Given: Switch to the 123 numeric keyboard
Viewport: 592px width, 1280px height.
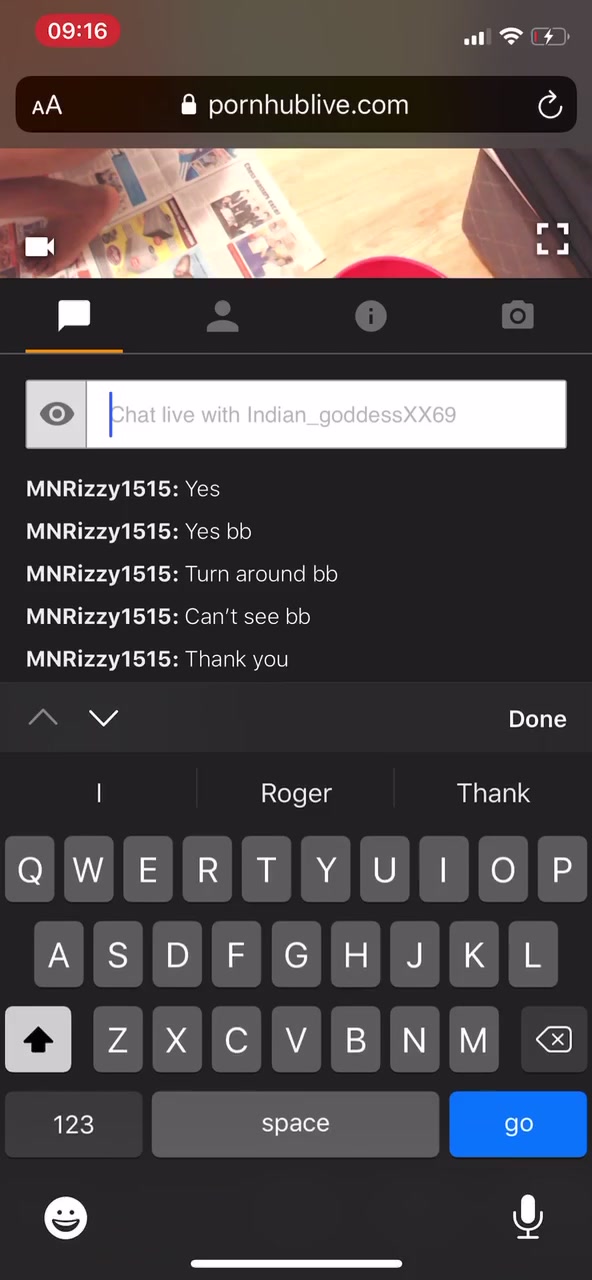Looking at the screenshot, I should (73, 1124).
